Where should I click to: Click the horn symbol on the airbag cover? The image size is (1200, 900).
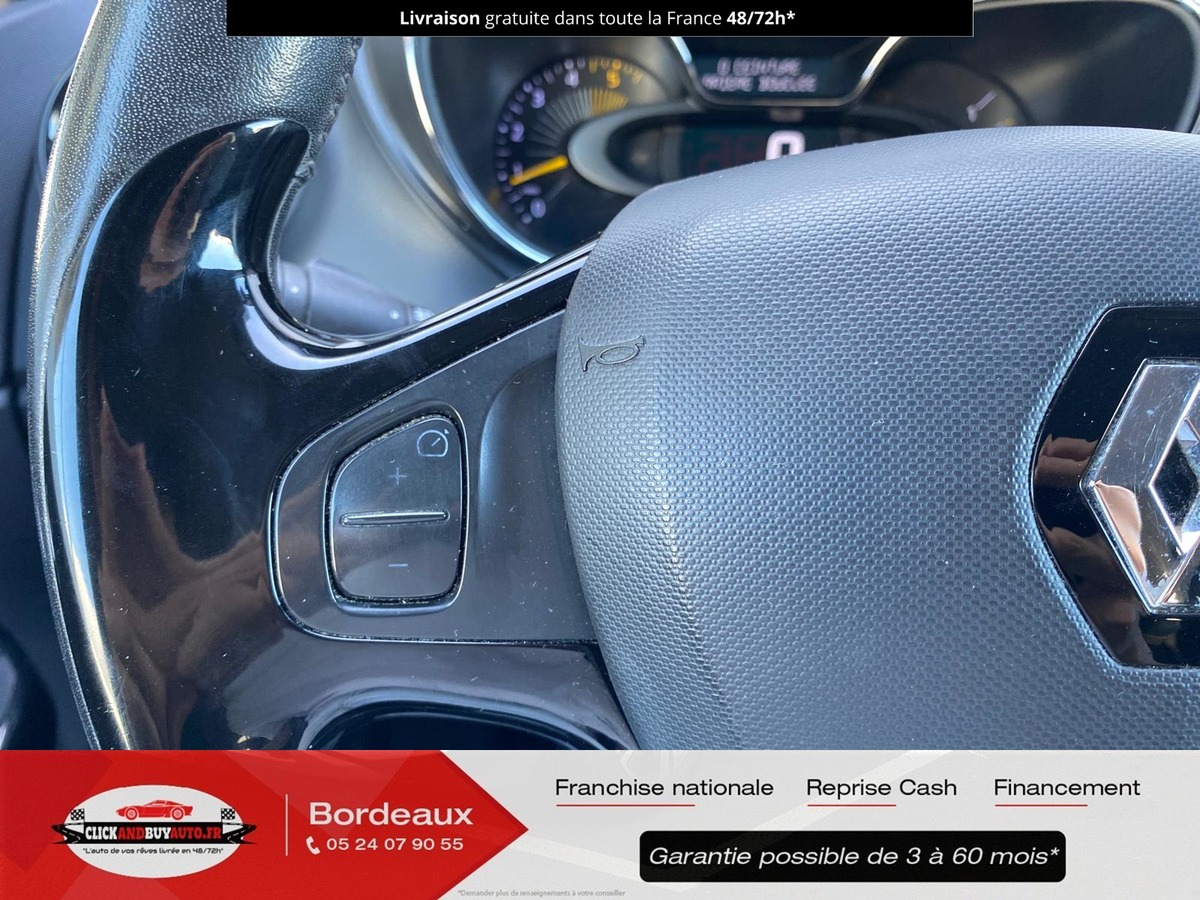tap(610, 354)
